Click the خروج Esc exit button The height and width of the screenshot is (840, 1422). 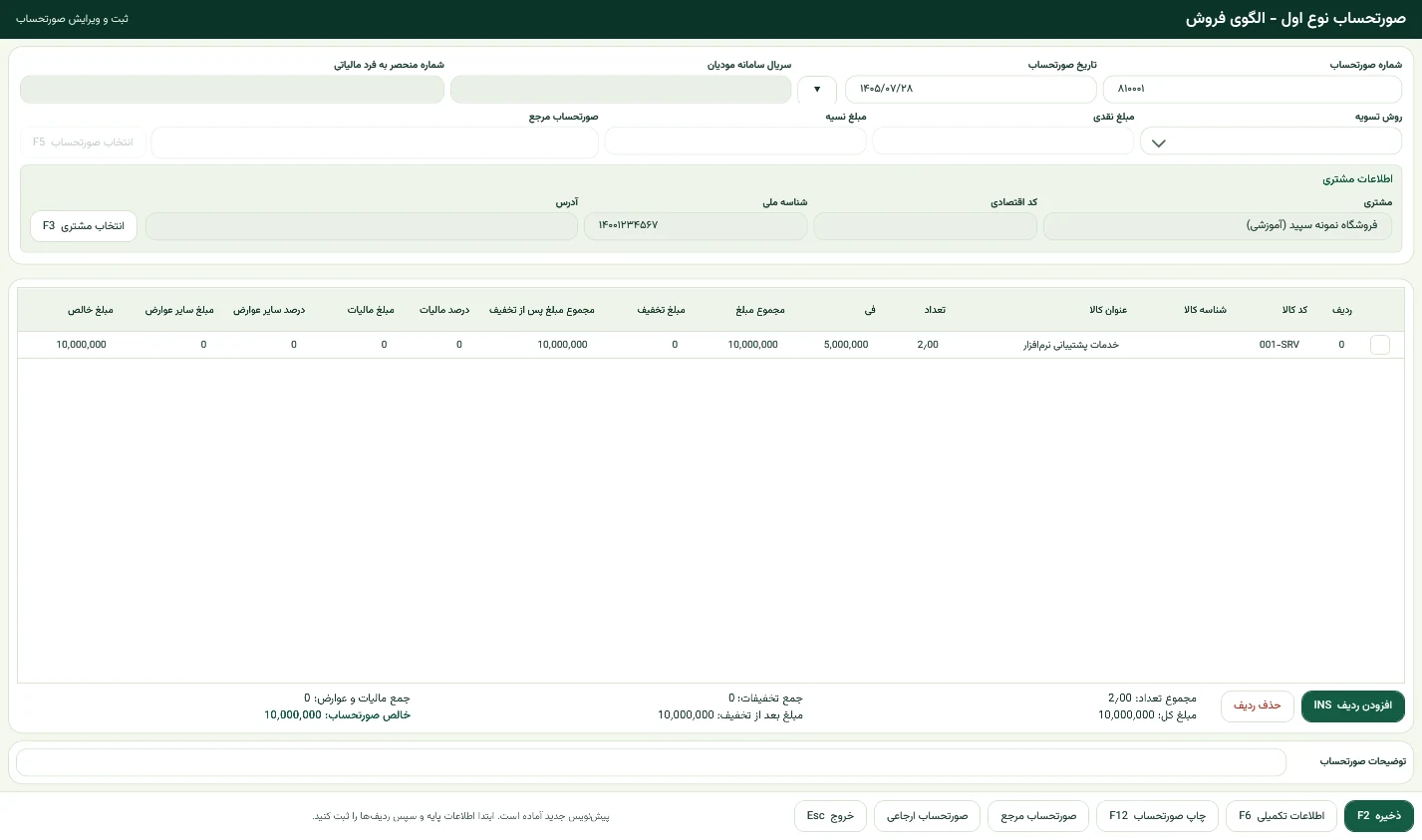830,816
